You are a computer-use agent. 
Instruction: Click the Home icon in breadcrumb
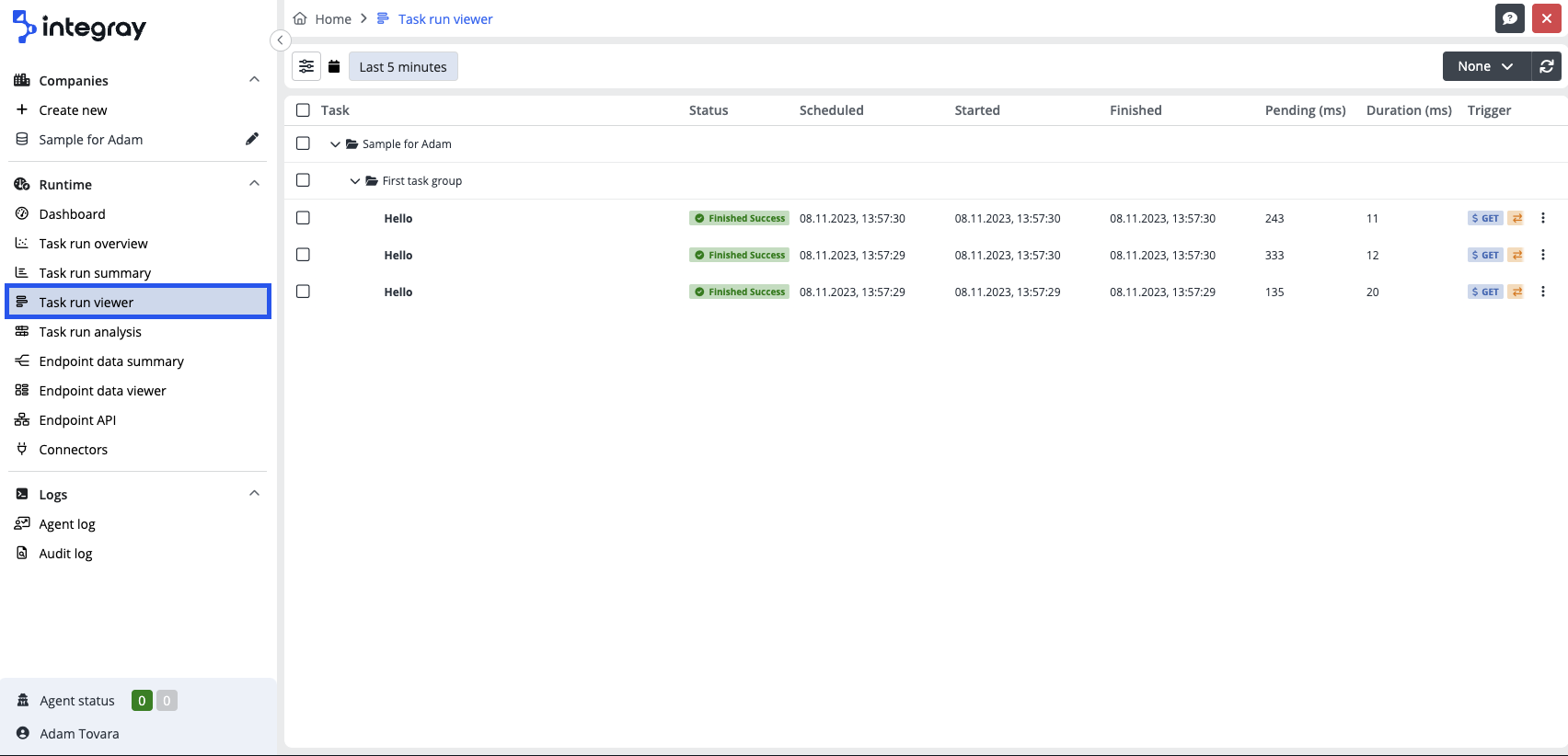tap(300, 18)
